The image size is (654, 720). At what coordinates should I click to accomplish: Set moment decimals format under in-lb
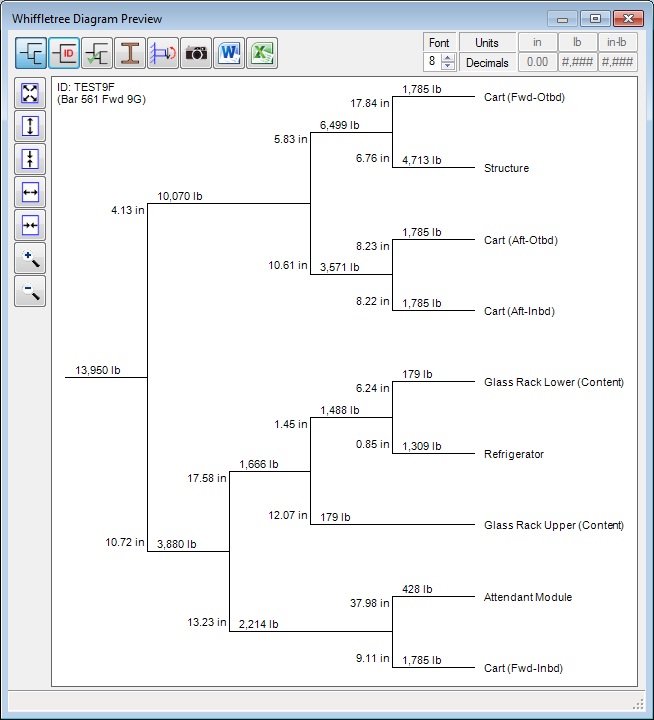click(x=617, y=62)
